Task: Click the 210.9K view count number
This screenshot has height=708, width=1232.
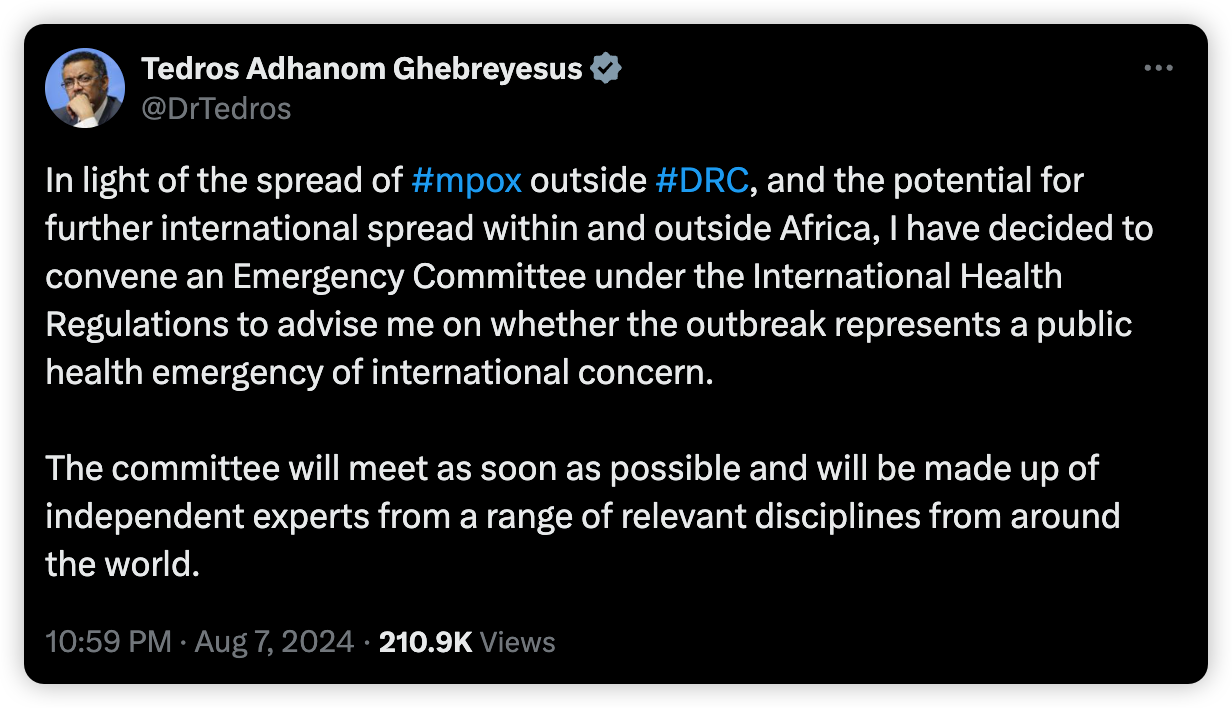Action: pos(425,641)
